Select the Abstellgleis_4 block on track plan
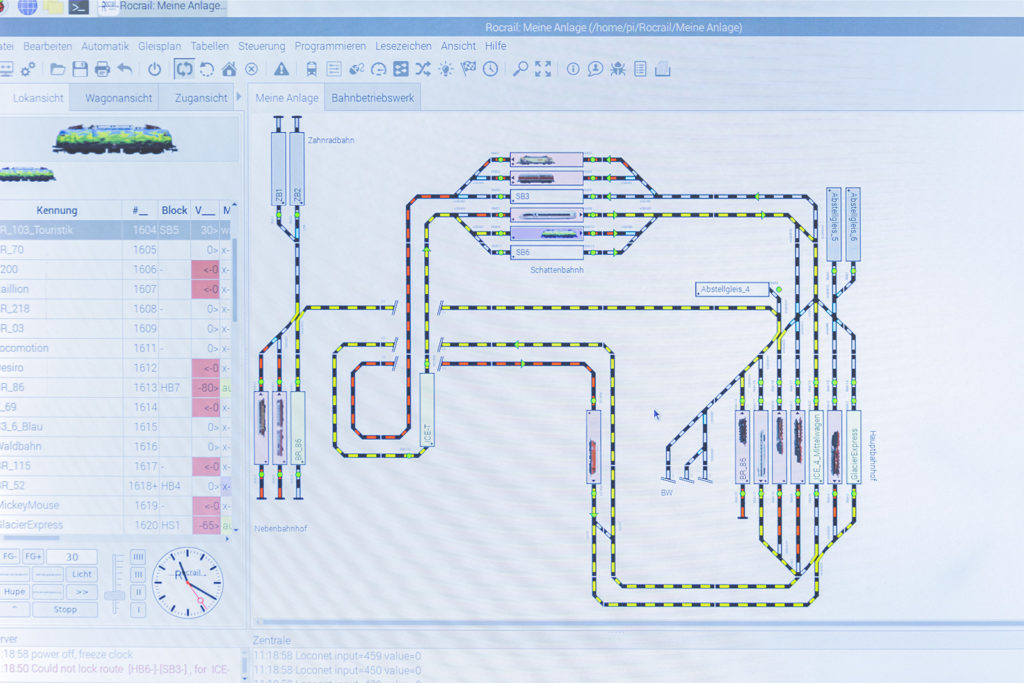 (733, 289)
